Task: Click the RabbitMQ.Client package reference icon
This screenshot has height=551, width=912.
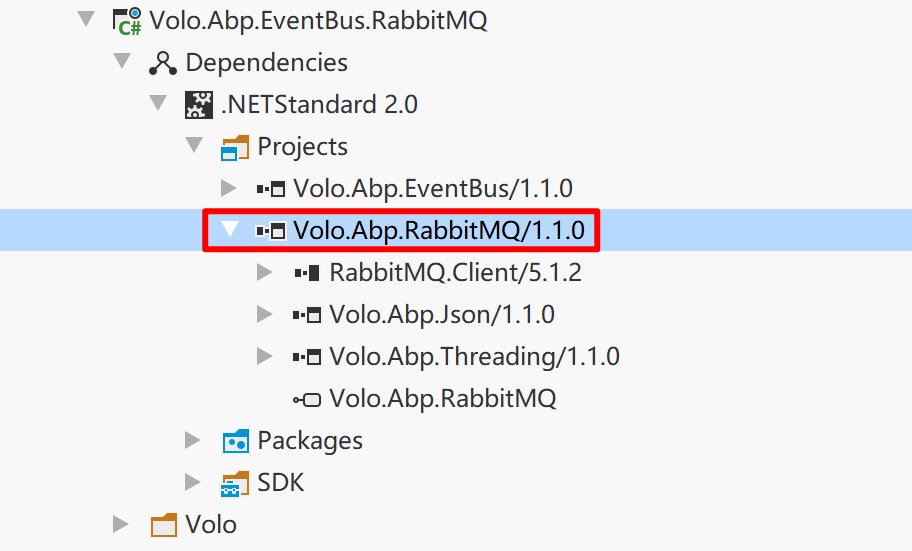Action: click(307, 272)
